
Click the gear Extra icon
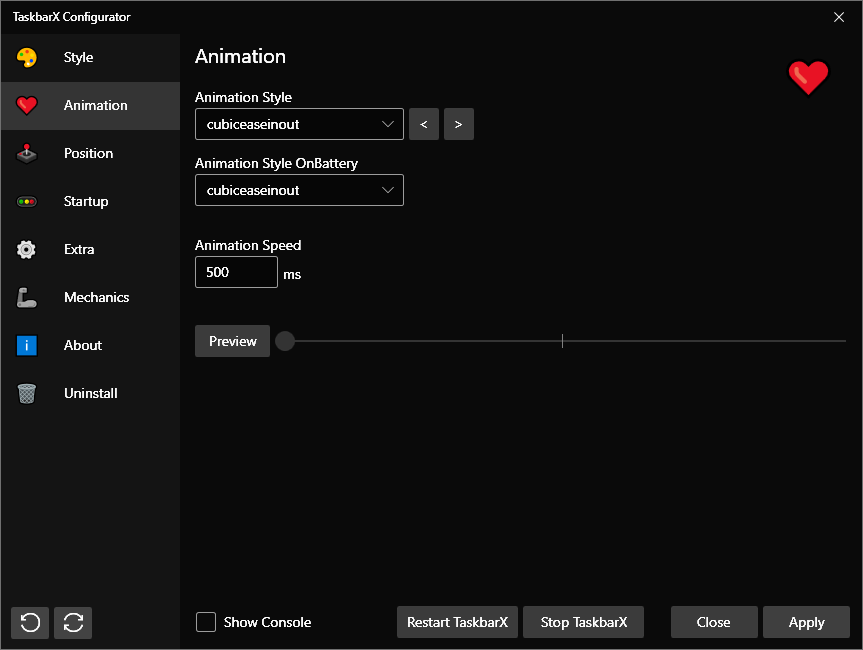coord(27,250)
